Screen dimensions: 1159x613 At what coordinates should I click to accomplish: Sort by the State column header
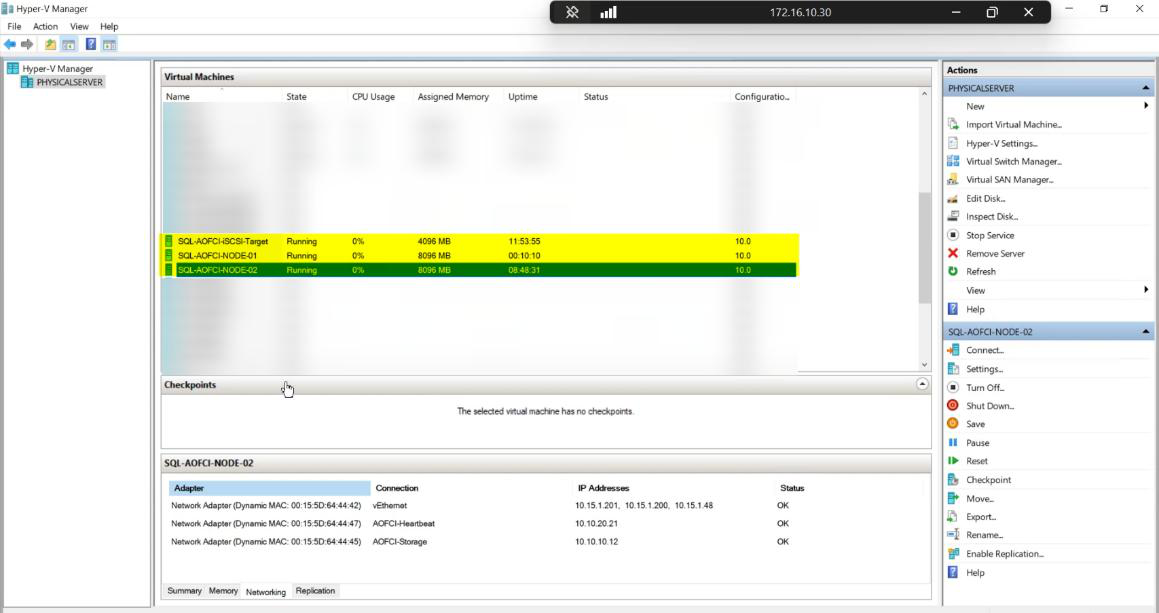315,97
